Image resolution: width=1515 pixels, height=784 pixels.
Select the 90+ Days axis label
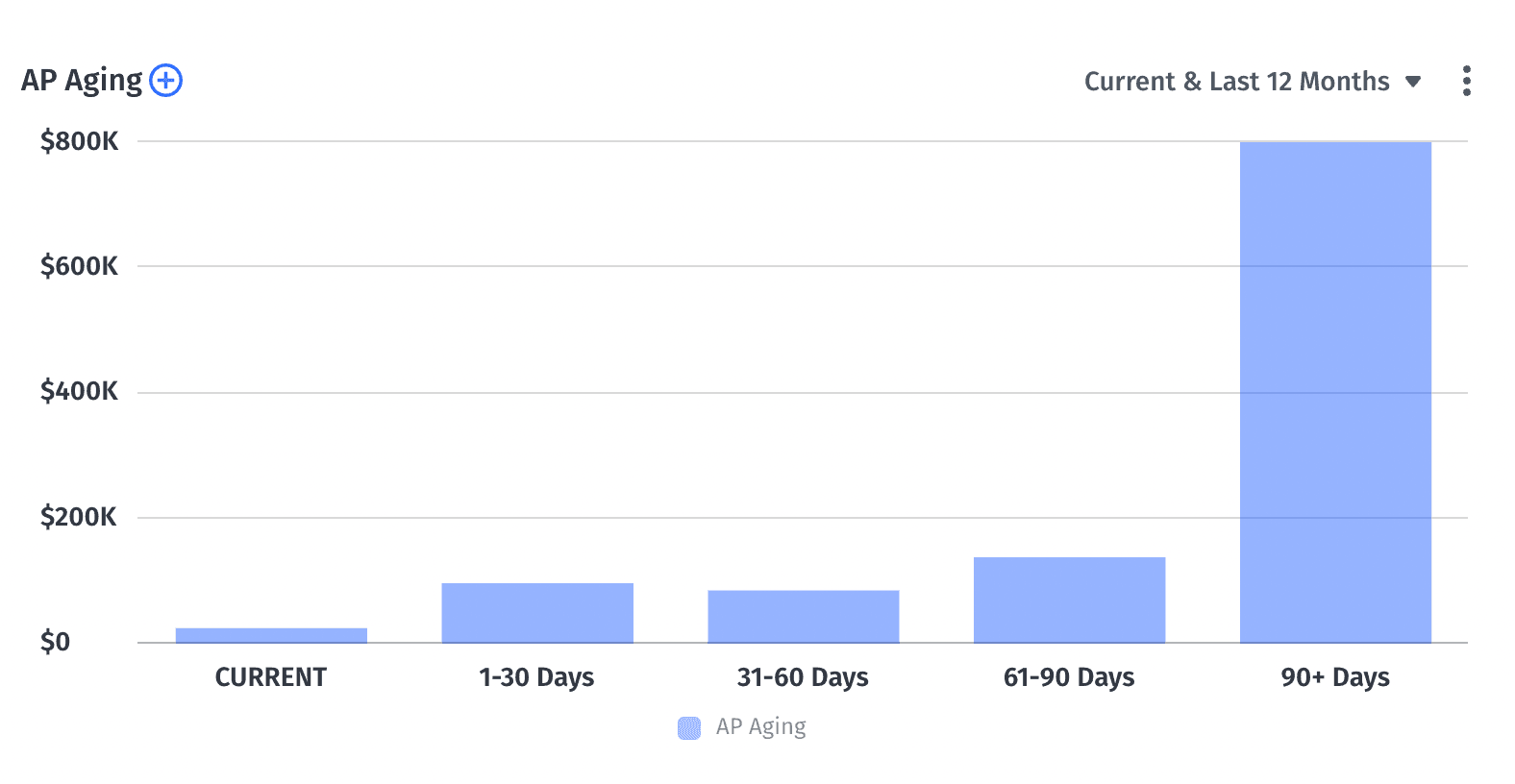coord(1335,678)
